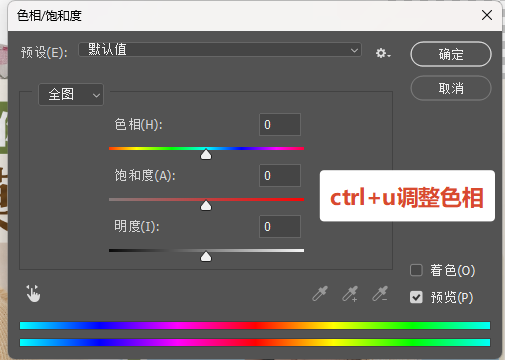Click the upper color spectrum bar
This screenshot has width=505, height=360.
tap(255, 325)
